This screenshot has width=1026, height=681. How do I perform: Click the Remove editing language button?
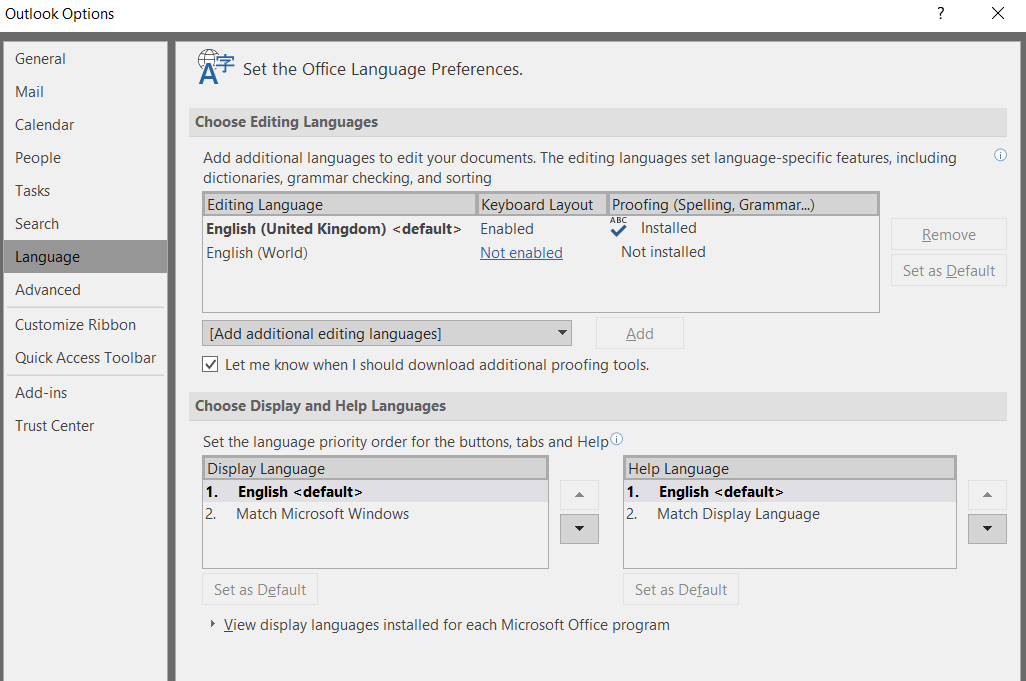click(x=948, y=235)
